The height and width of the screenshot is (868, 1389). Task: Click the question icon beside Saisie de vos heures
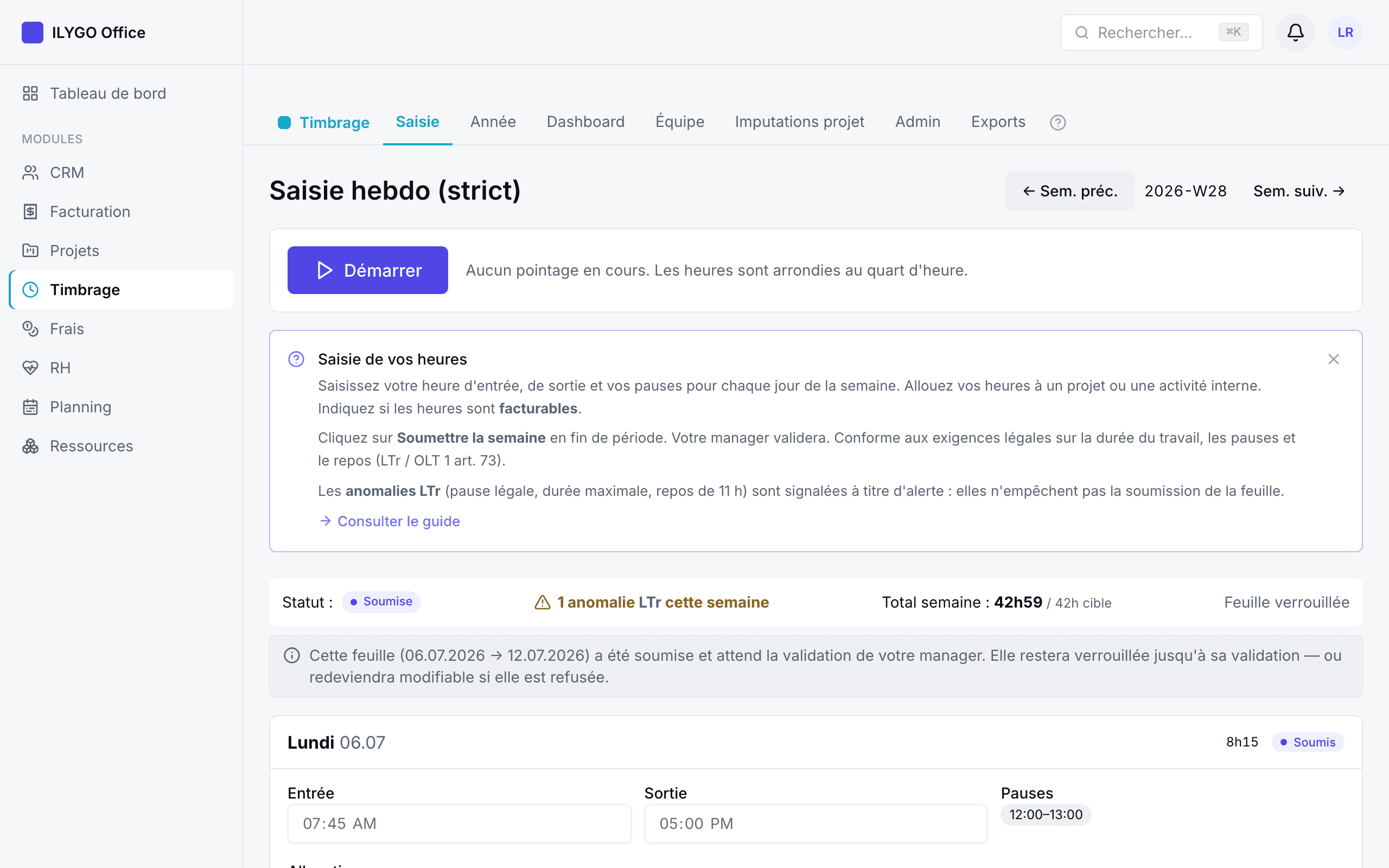pos(296,359)
